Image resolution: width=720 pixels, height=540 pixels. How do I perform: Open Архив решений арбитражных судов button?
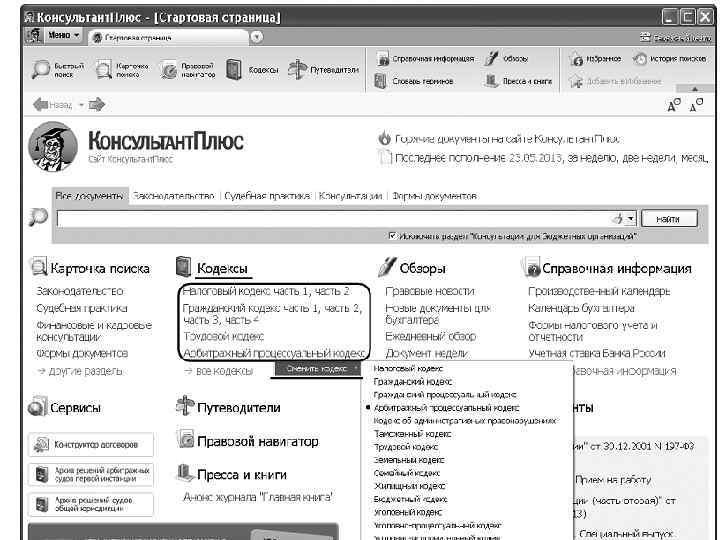[x=90, y=474]
